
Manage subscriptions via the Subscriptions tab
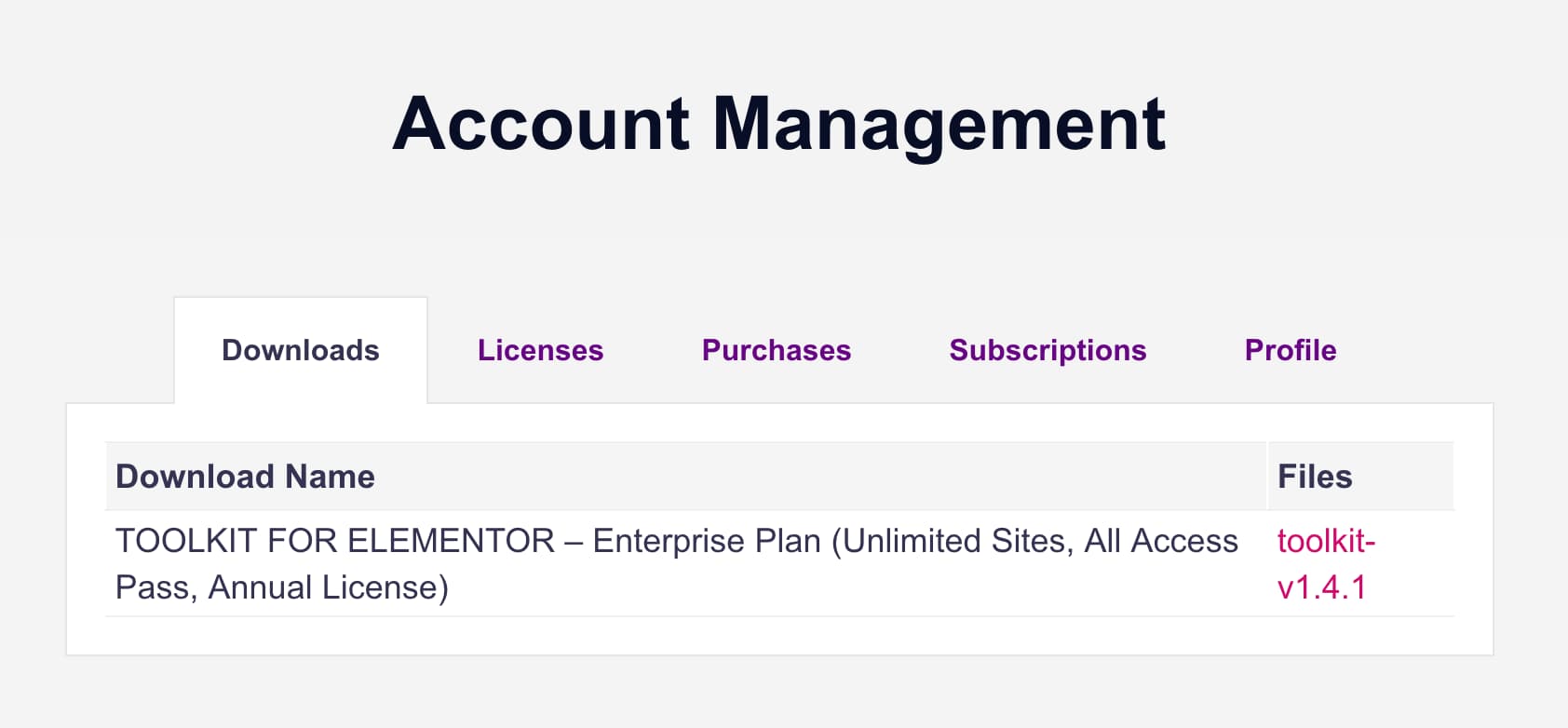click(x=1047, y=351)
